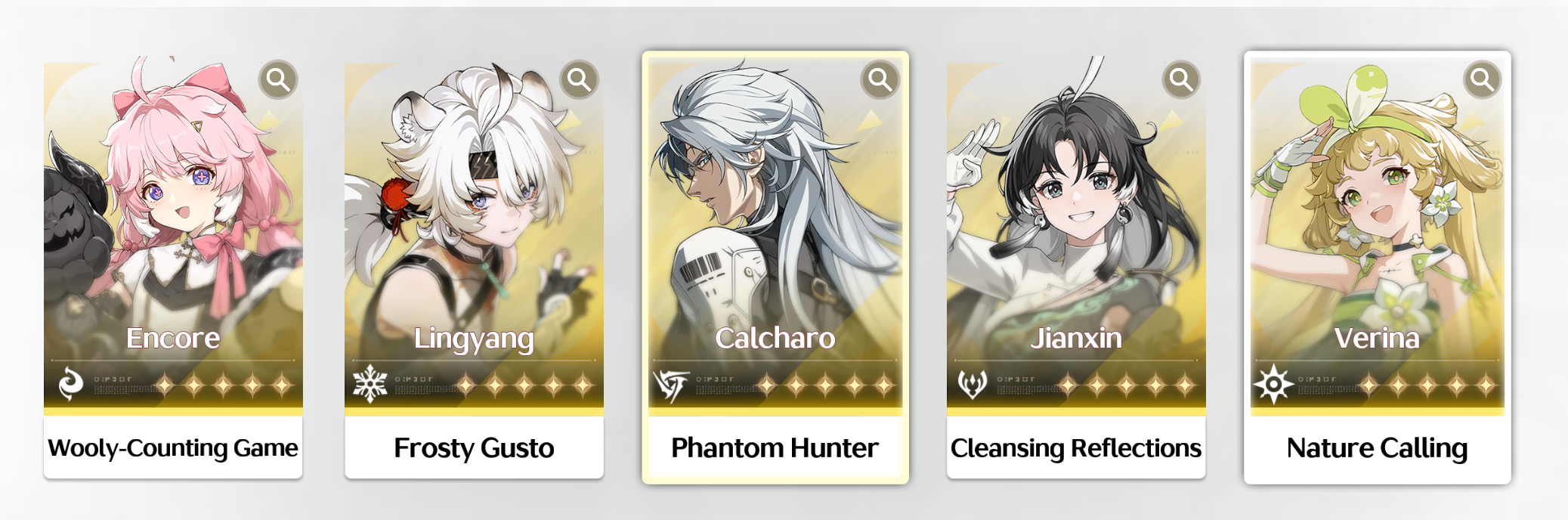Click the Aero element icon on Jianxin's card

tap(972, 385)
